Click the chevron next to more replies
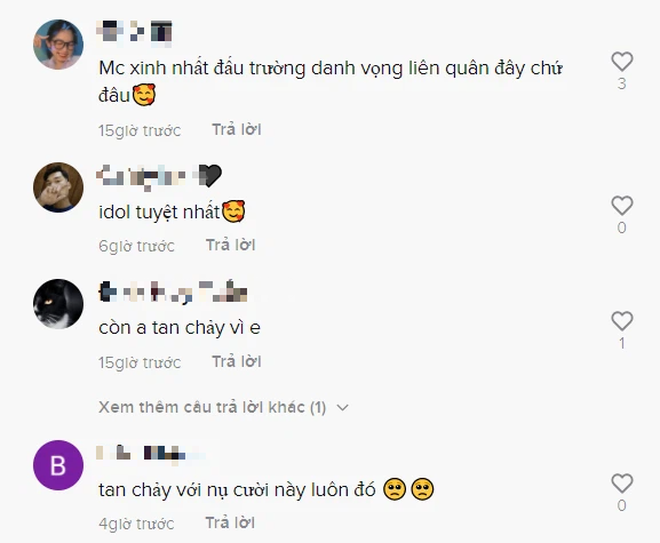The width and height of the screenshot is (660, 543). [343, 407]
